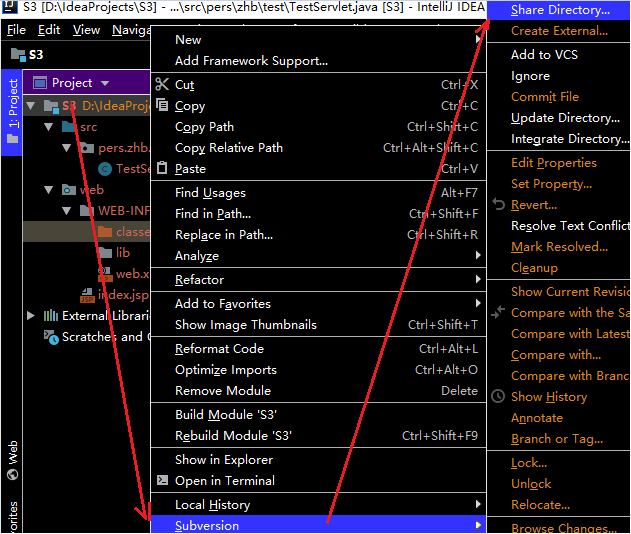The image size is (631, 534).
Task: Collapse the WEB-INF folder node
Action: click(66, 210)
